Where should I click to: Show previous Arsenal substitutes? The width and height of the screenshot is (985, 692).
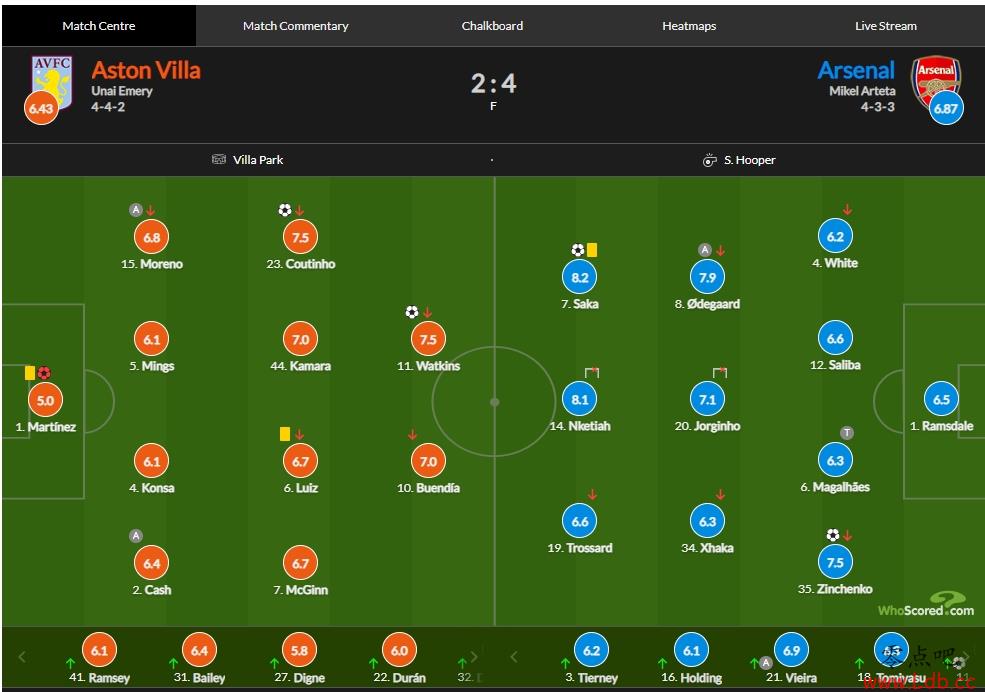pyautogui.click(x=514, y=657)
